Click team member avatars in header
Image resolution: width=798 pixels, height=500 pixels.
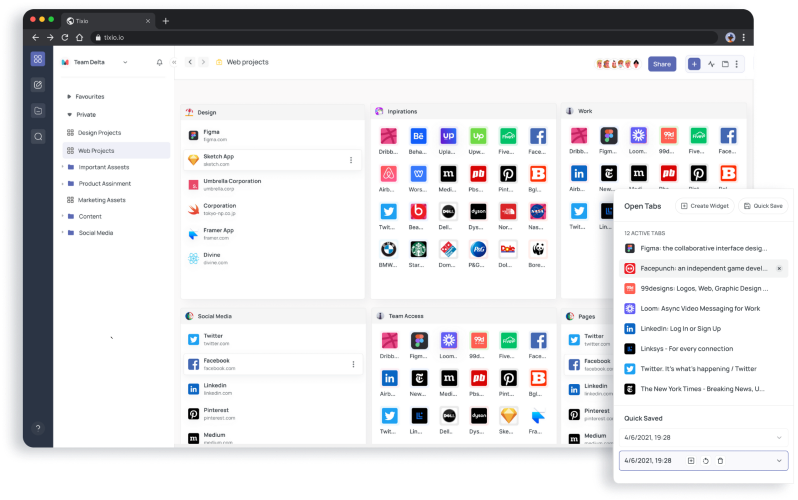618,64
